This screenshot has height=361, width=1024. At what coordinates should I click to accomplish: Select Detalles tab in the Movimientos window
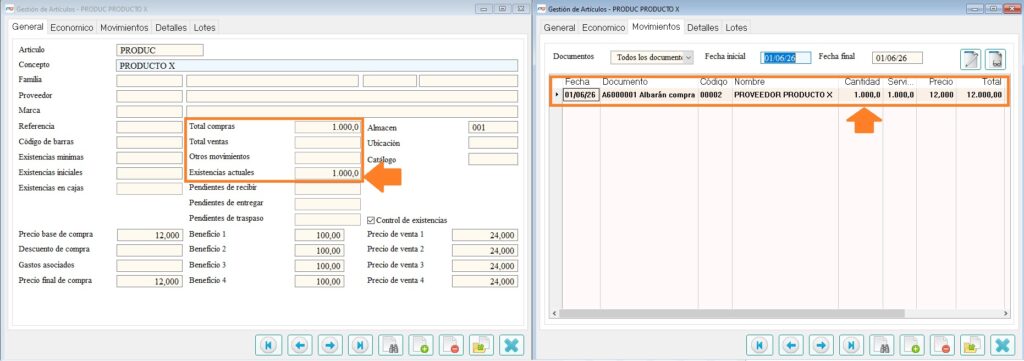pyautogui.click(x=703, y=27)
